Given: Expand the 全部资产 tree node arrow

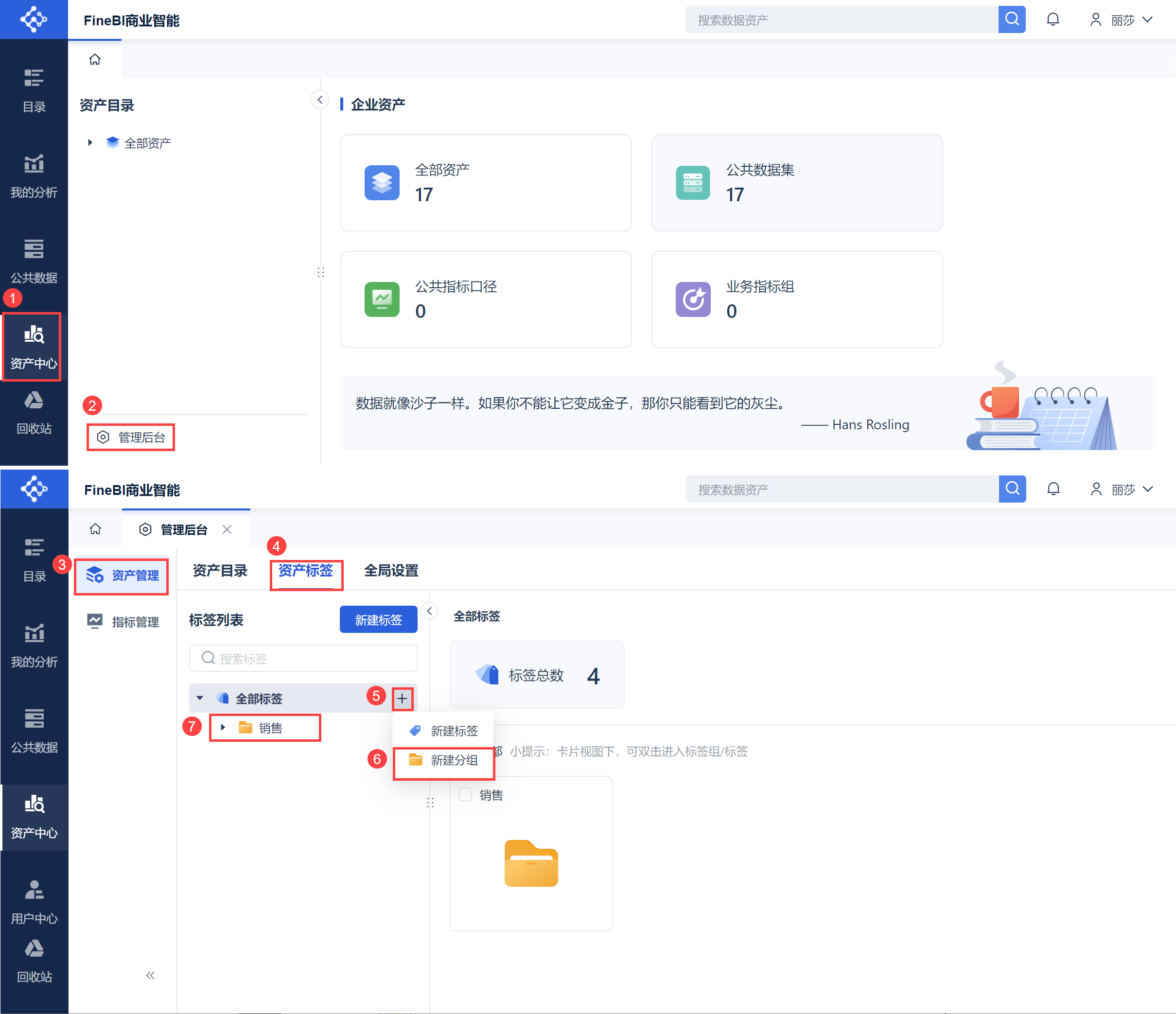Looking at the screenshot, I should pyautogui.click(x=89, y=142).
